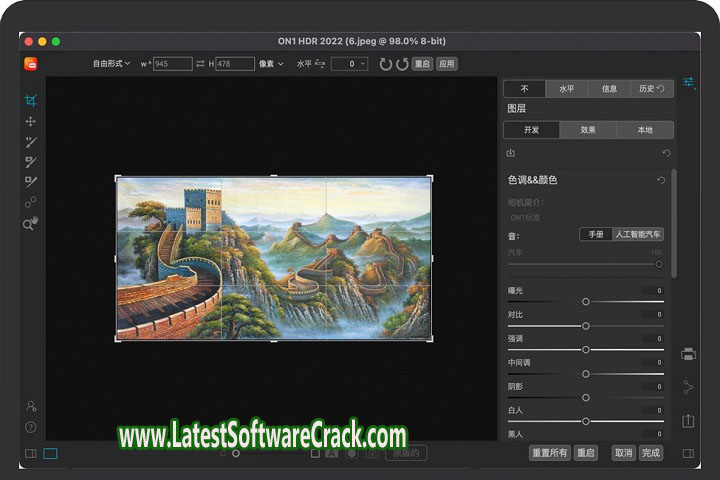
Task: Select the Move/Transform tool
Action: pyautogui.click(x=31, y=121)
